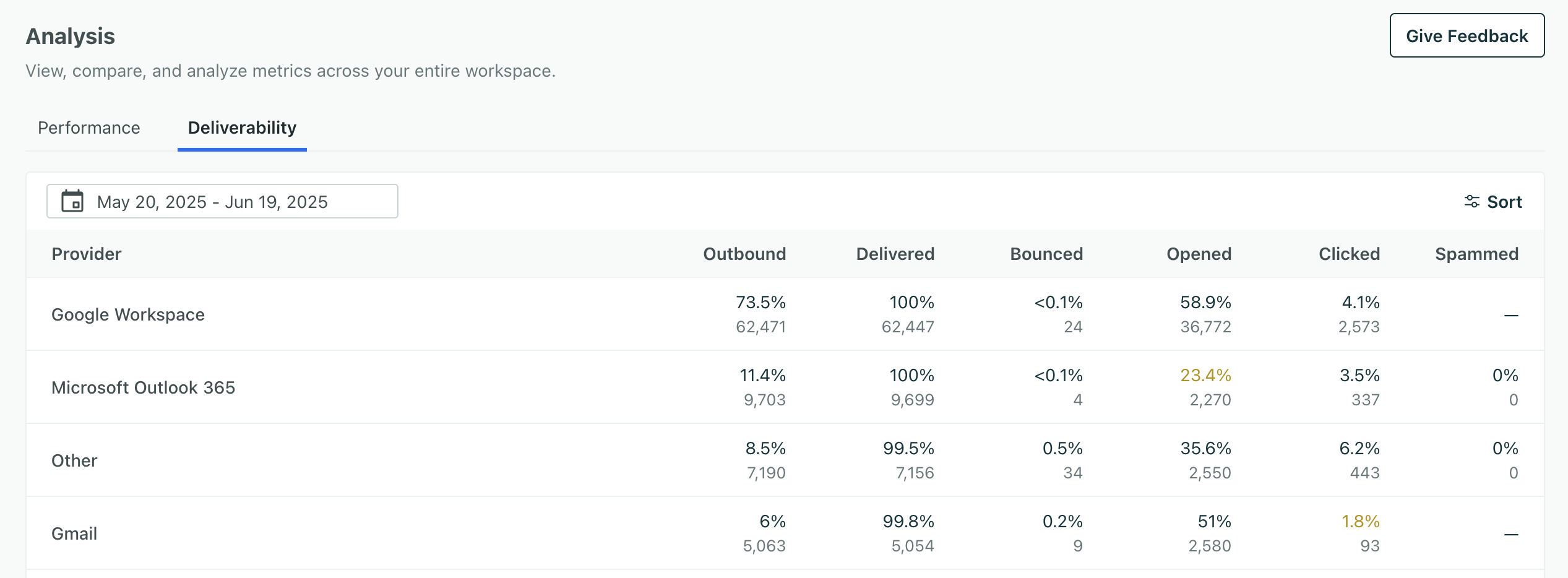Click Gmail bounced 0.2% value
This screenshot has width=1568, height=578.
1062,521
